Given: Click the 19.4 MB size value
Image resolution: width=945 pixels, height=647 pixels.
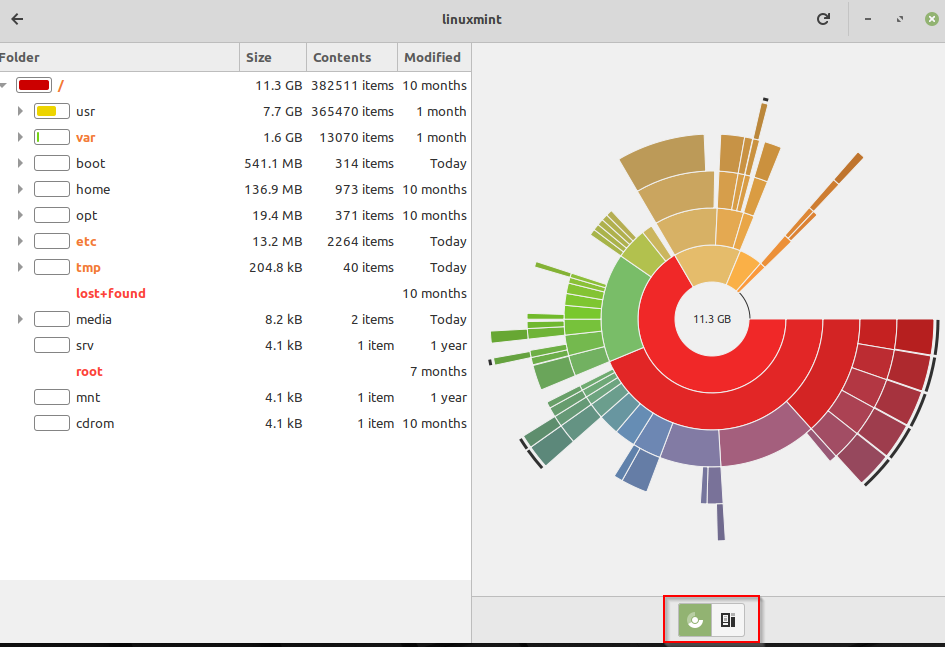Looking at the screenshot, I should [277, 215].
